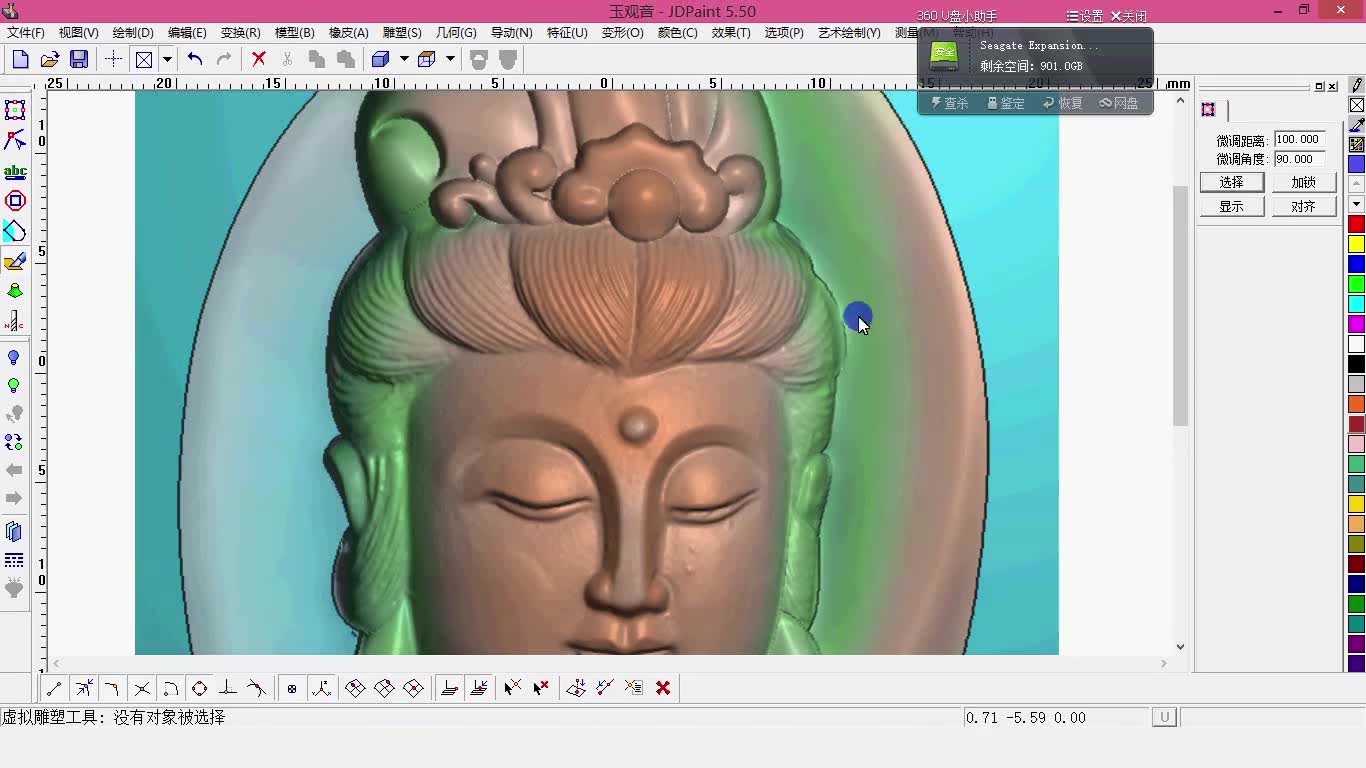Screen dimensions: 1366x768
Task: Expand the dropdown next to the solid cube
Action: 404,59
